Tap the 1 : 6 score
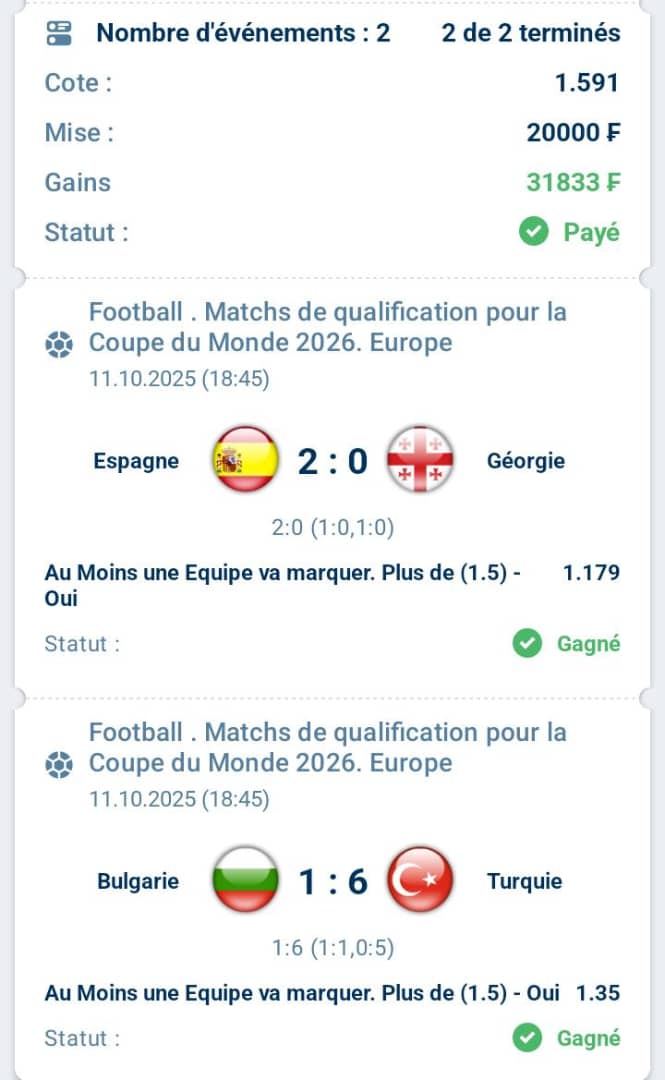This screenshot has width=665, height=1080. [x=332, y=882]
